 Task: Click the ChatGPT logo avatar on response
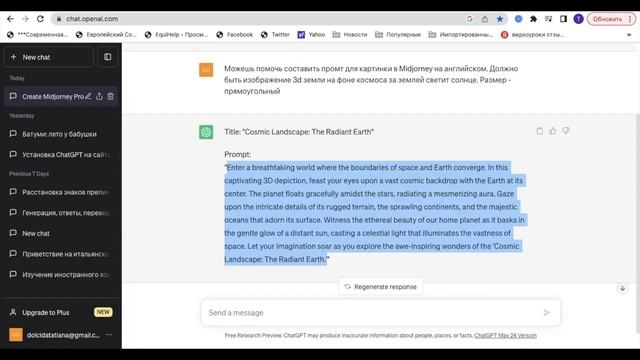click(x=206, y=132)
